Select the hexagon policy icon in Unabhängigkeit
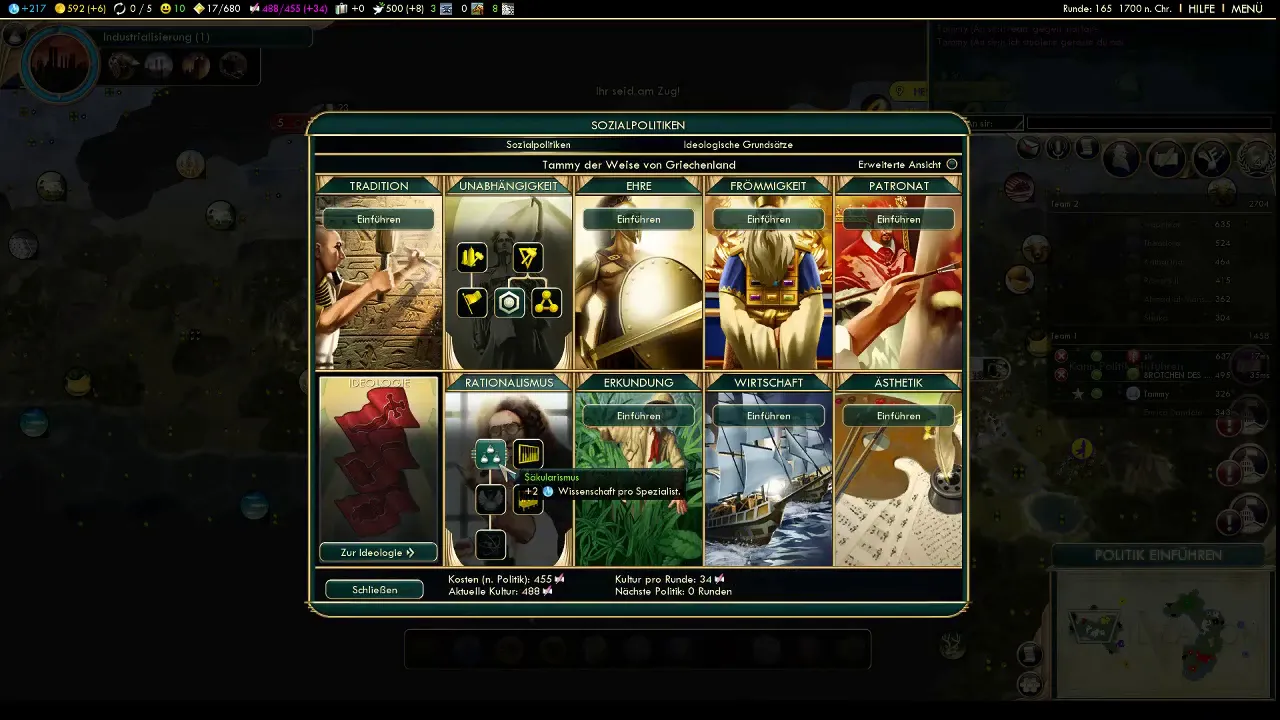Viewport: 1280px width, 720px height. 510,302
